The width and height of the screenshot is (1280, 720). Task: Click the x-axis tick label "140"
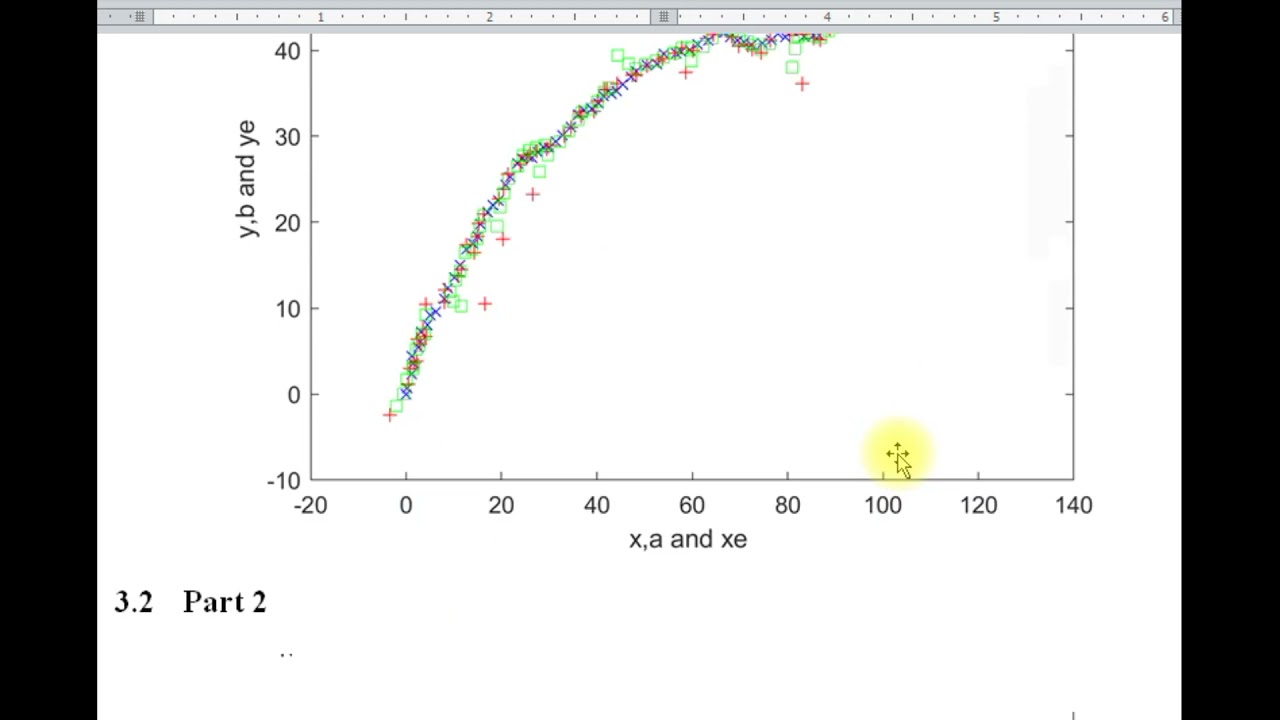coord(1074,506)
